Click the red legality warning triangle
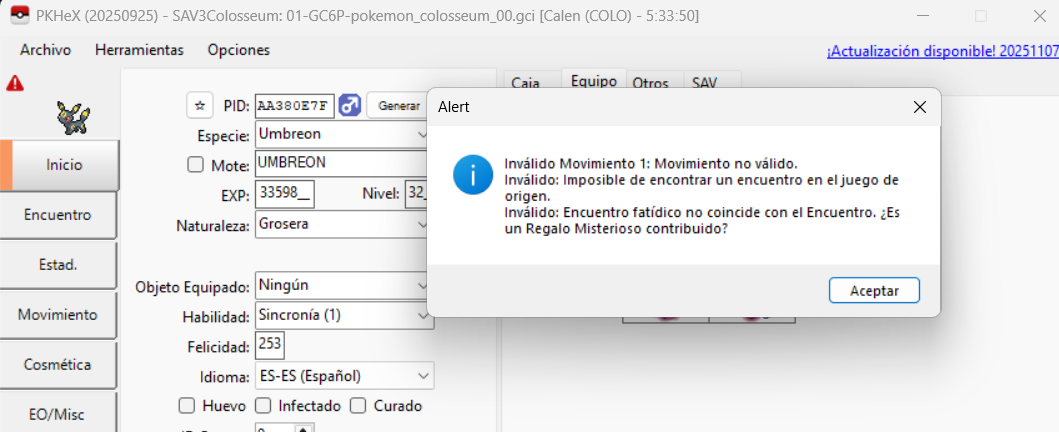The height and width of the screenshot is (432, 1059). tap(15, 84)
